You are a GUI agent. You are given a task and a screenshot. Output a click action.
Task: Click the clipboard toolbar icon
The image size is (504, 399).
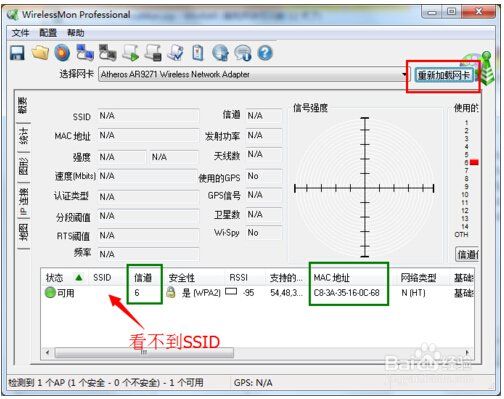tap(198, 53)
